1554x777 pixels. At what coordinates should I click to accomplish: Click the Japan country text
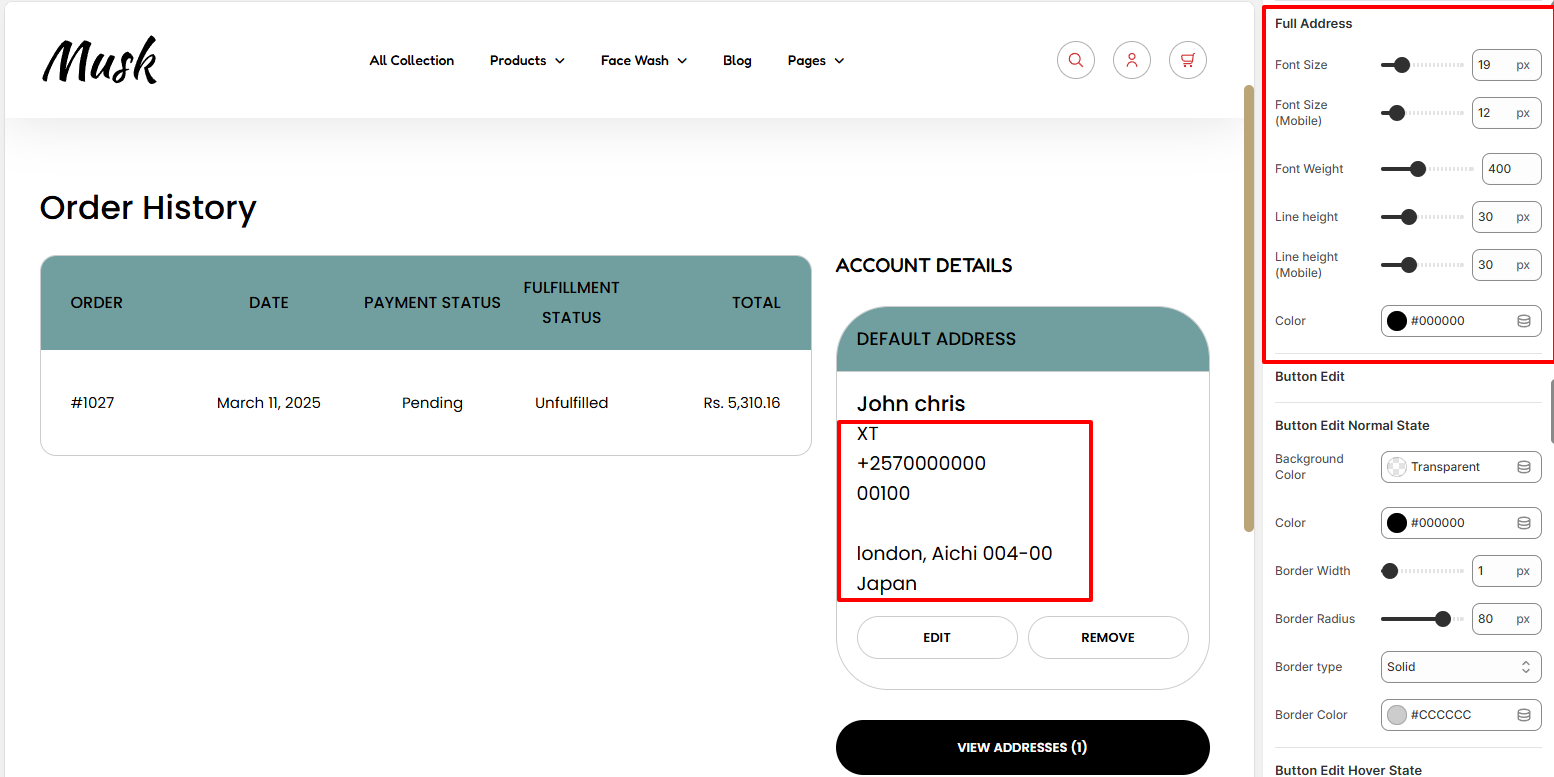pyautogui.click(x=887, y=583)
